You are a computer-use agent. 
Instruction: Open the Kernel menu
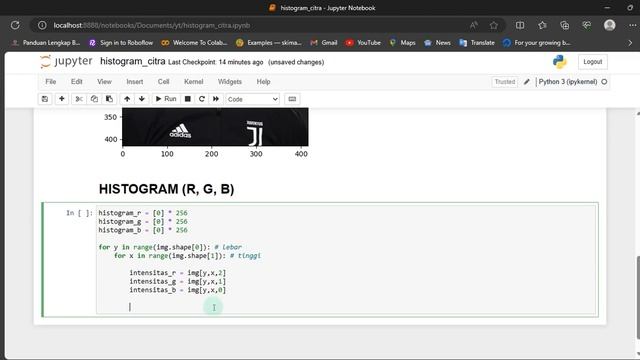click(x=193, y=82)
